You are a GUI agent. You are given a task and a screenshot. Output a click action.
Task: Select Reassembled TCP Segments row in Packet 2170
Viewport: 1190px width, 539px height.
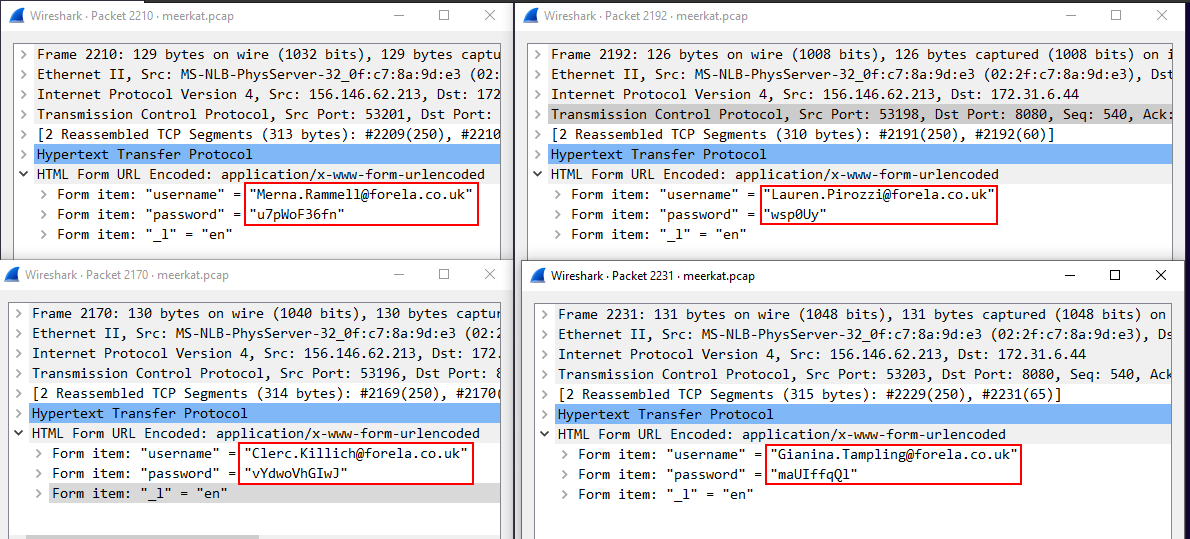pos(200,393)
